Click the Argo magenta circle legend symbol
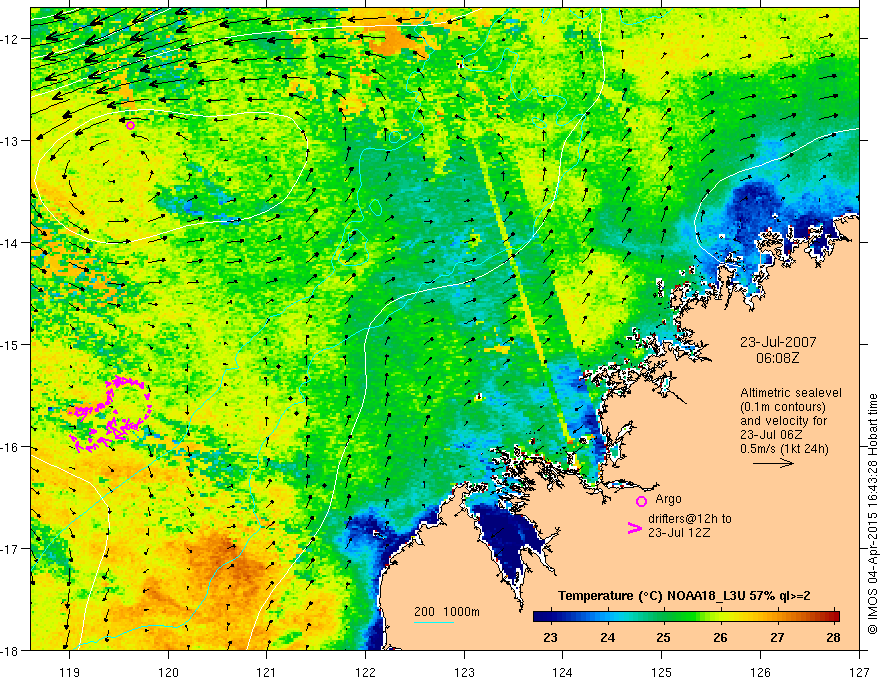 click(x=641, y=501)
